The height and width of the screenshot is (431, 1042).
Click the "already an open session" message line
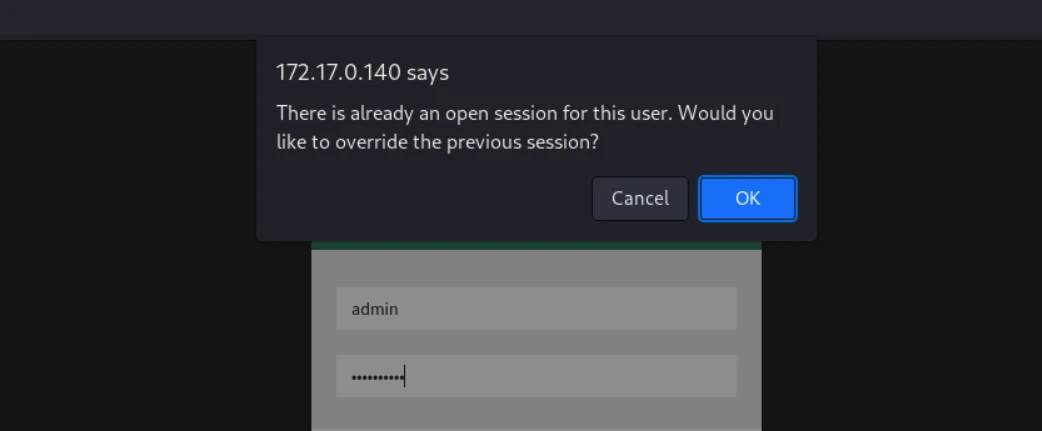pos(524,113)
